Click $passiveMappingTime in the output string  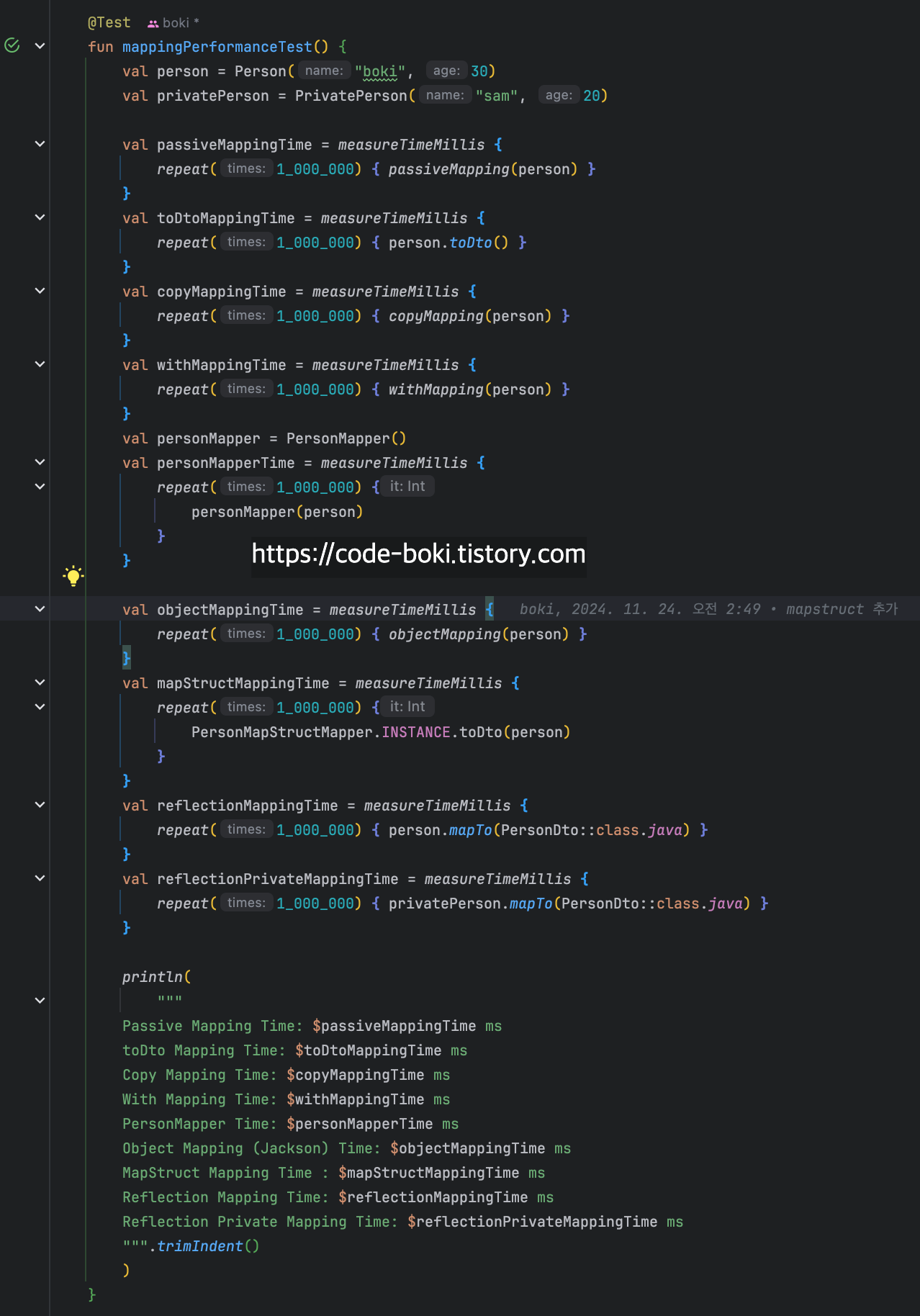click(394, 1026)
